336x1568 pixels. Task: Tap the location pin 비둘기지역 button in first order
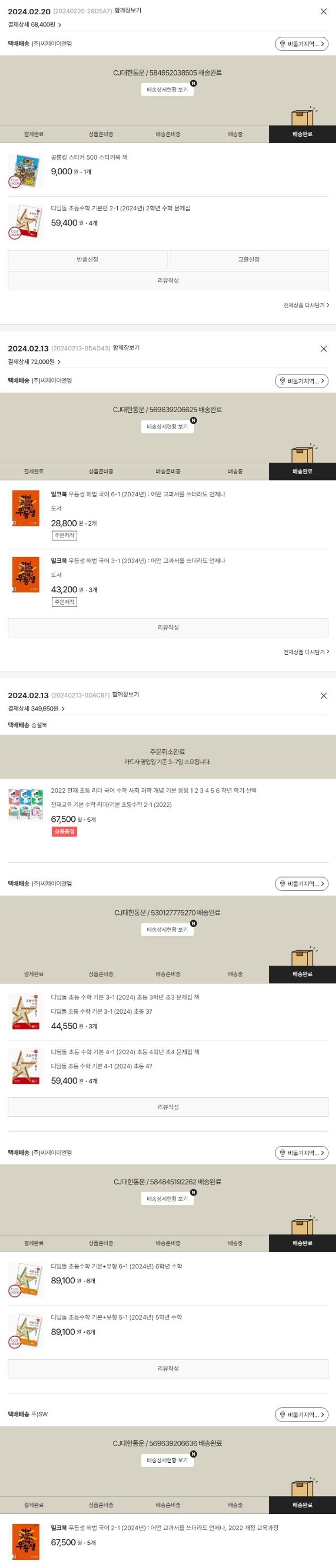(x=302, y=44)
